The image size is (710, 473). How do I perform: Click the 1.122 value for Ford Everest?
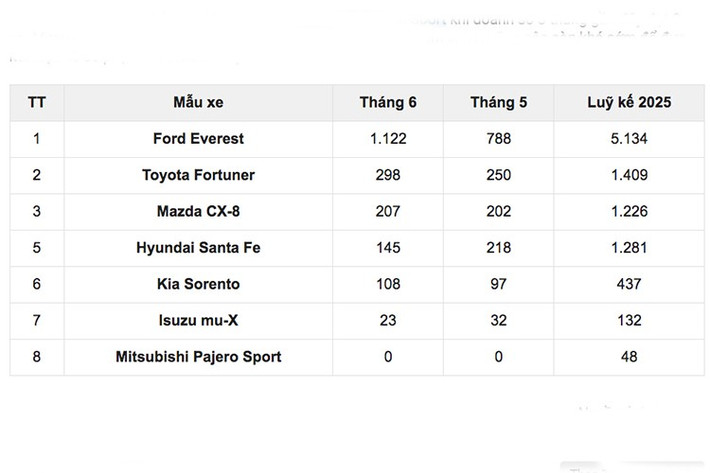tap(388, 139)
